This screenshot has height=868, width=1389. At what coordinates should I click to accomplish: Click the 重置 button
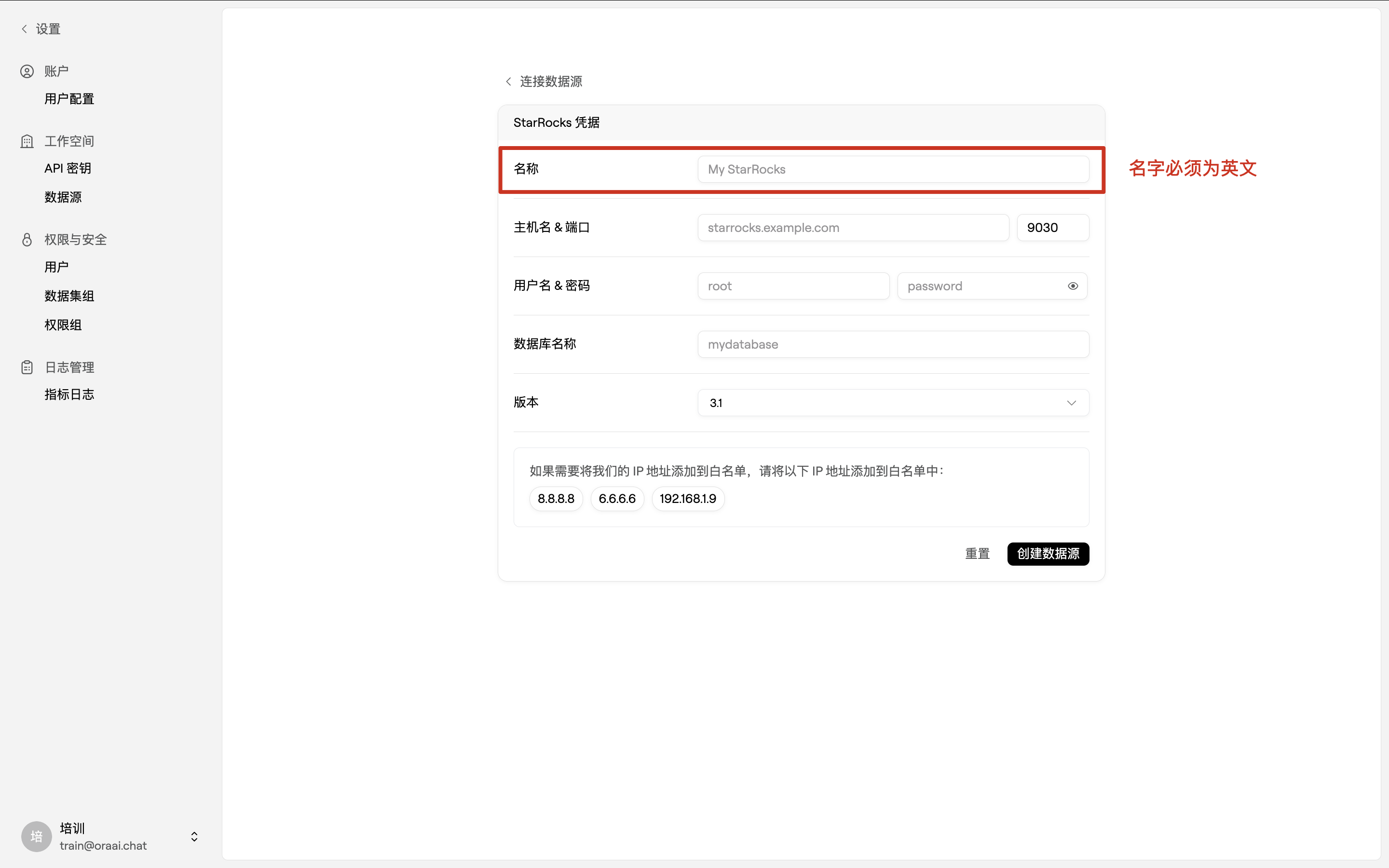(x=977, y=554)
